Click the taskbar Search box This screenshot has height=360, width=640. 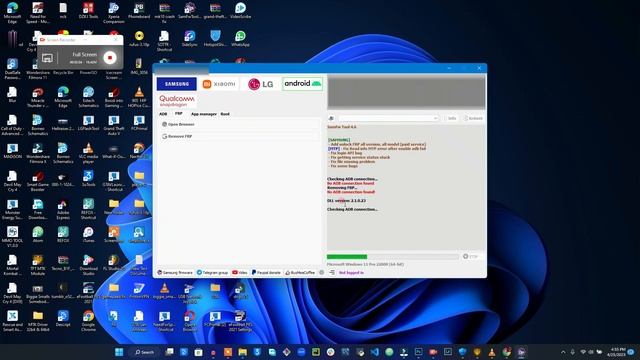click(x=144, y=352)
